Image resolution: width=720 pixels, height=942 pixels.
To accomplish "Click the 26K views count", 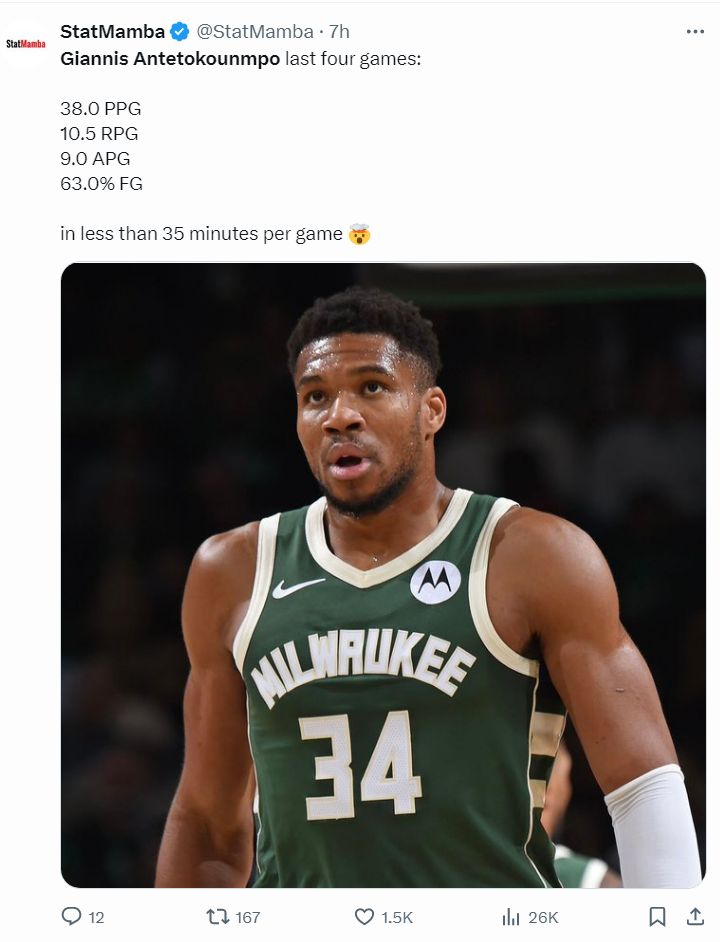I will pyautogui.click(x=543, y=917).
